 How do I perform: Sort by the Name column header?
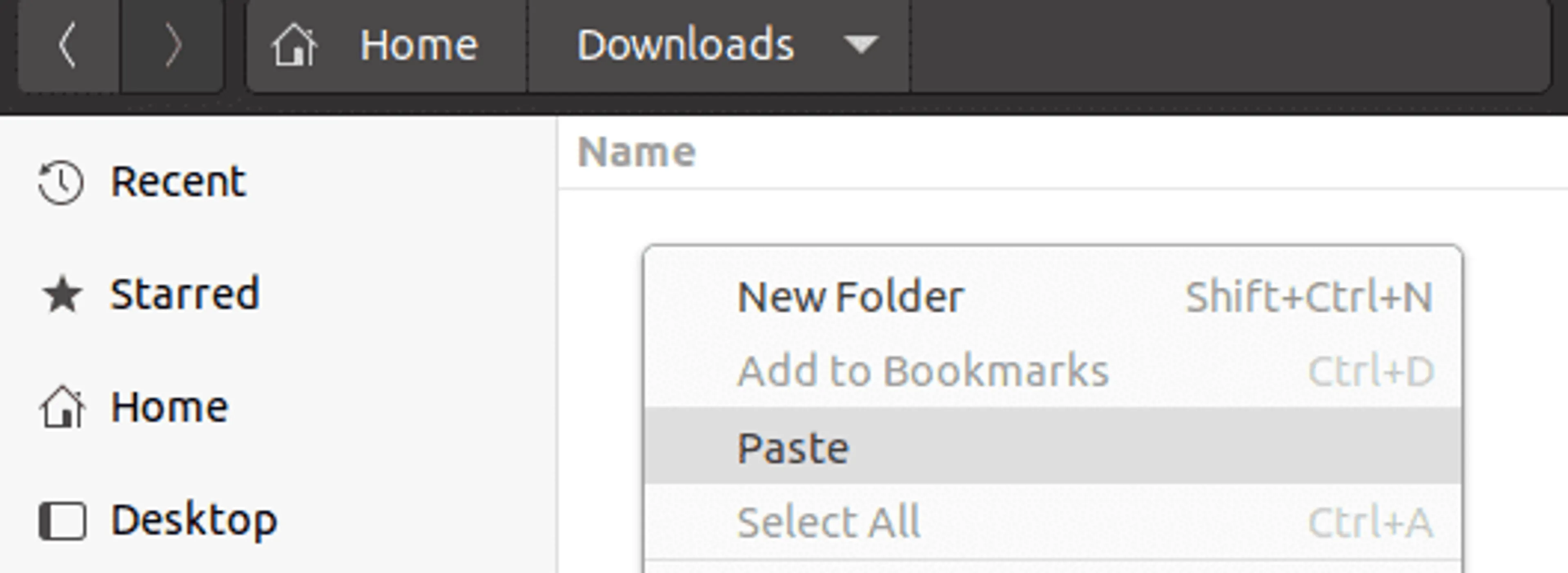[x=636, y=152]
